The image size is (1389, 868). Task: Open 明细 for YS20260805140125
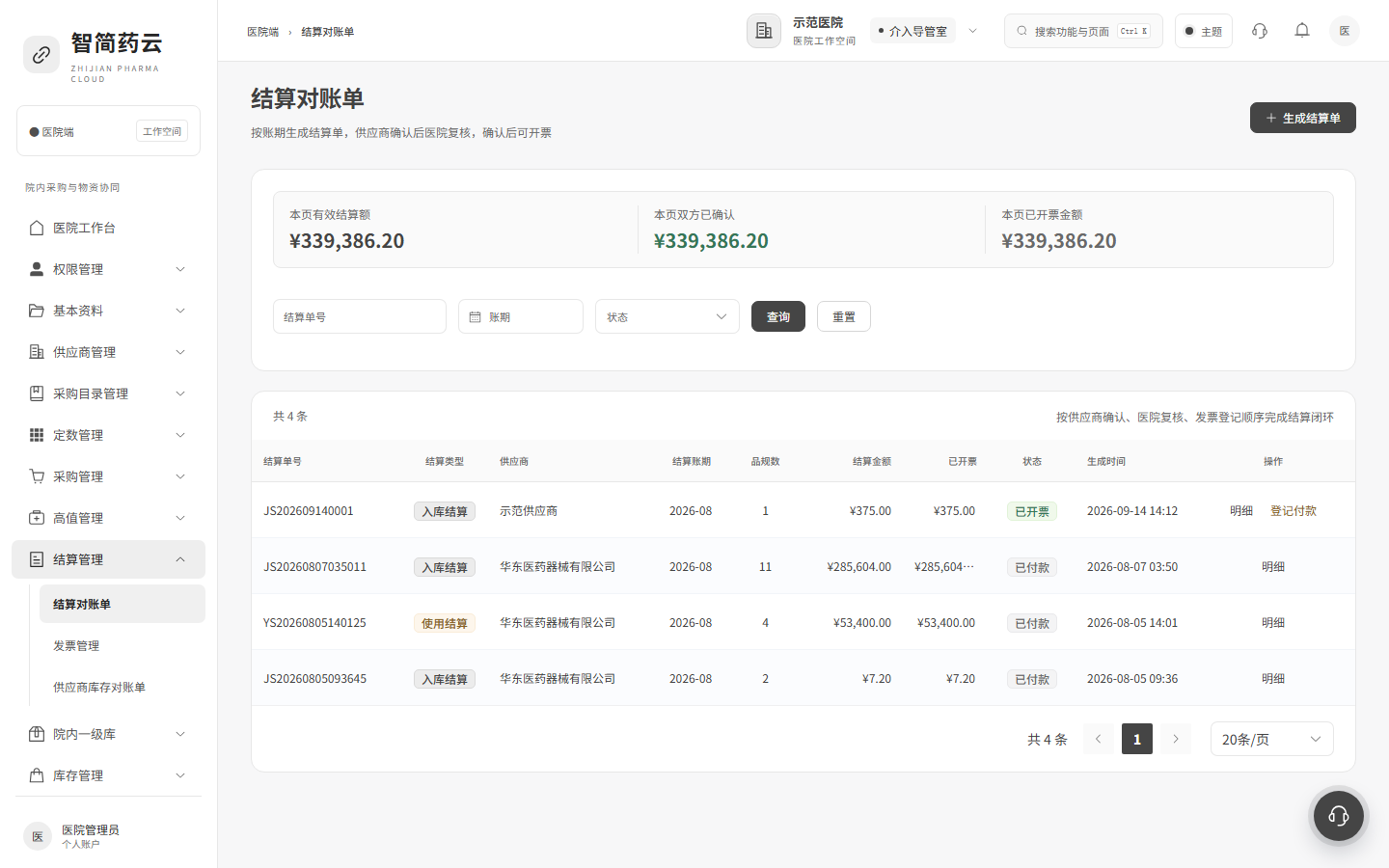[1273, 623]
